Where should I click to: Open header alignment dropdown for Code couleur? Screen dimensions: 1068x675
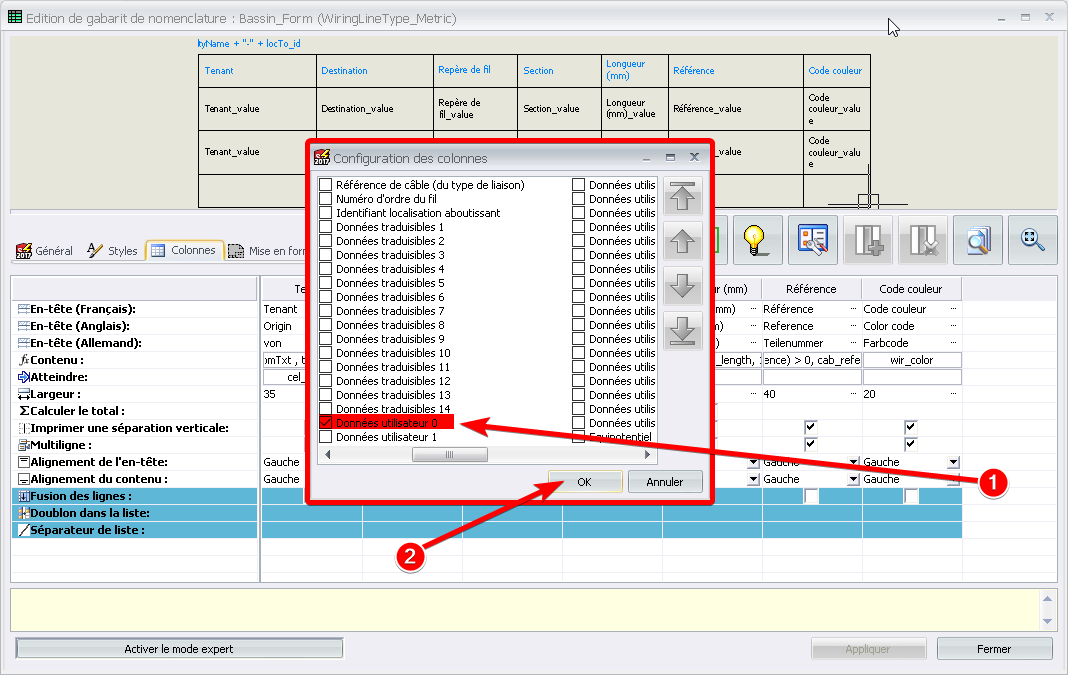click(954, 462)
